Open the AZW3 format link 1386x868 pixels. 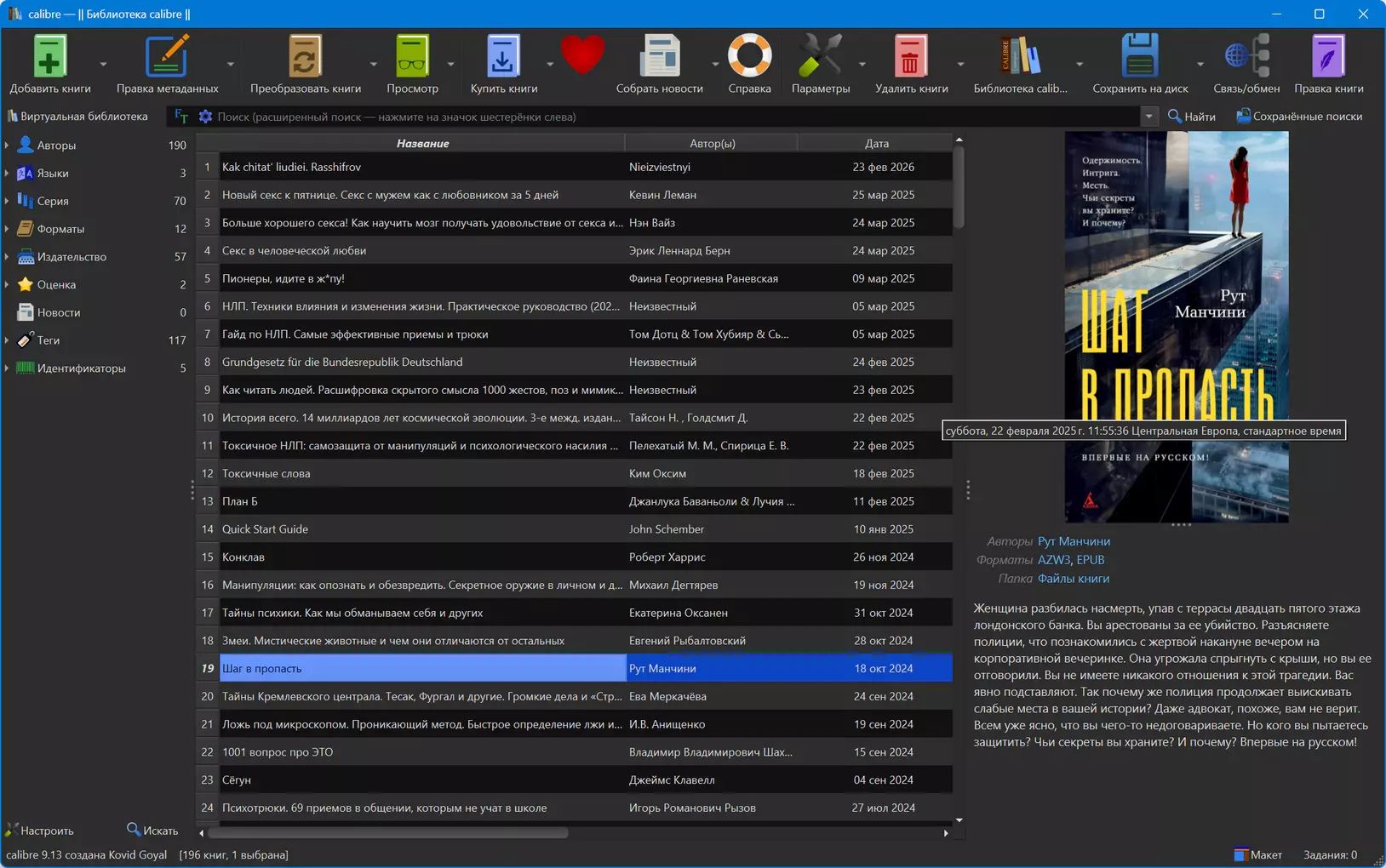[x=1053, y=560]
